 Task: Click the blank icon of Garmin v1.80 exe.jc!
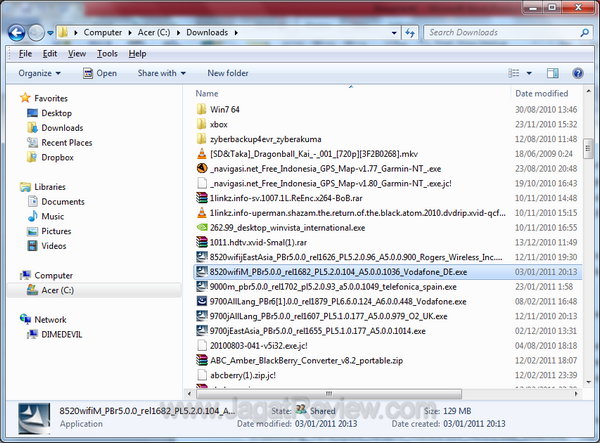[202, 183]
